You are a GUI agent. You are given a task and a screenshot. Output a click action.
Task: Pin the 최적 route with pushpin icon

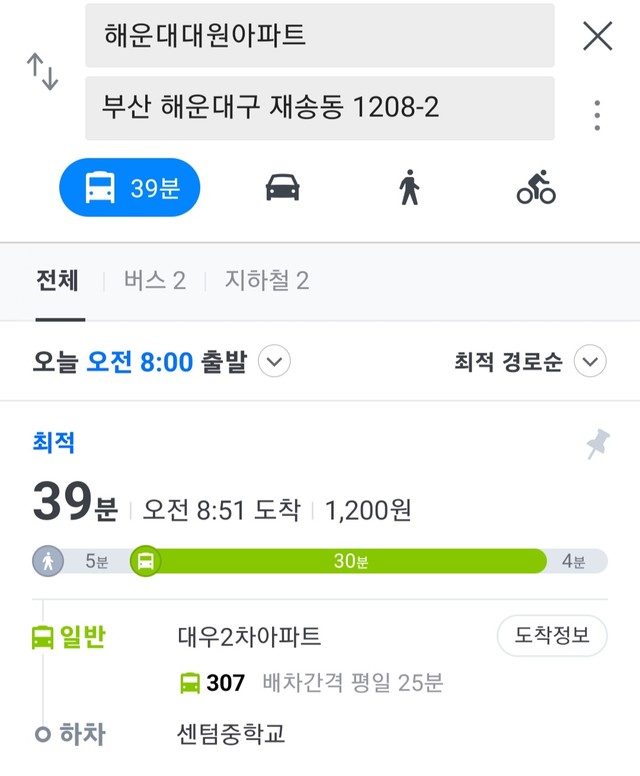598,443
